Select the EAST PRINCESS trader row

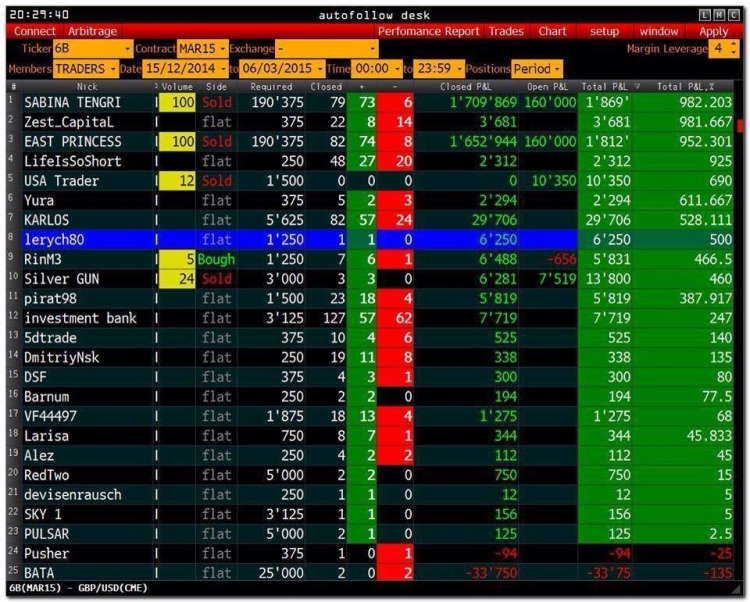370,142
